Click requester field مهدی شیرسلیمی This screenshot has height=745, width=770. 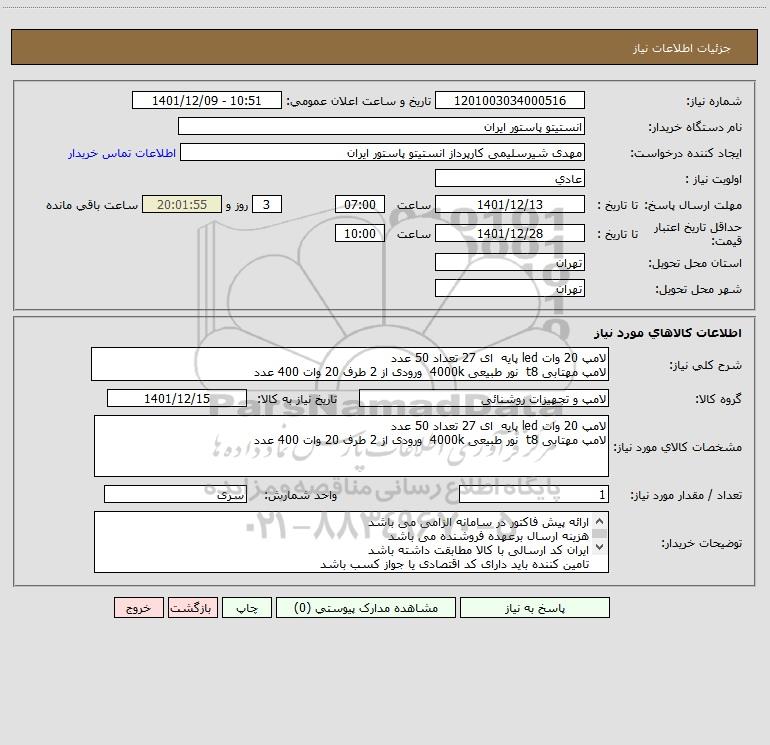pyautogui.click(x=383, y=152)
